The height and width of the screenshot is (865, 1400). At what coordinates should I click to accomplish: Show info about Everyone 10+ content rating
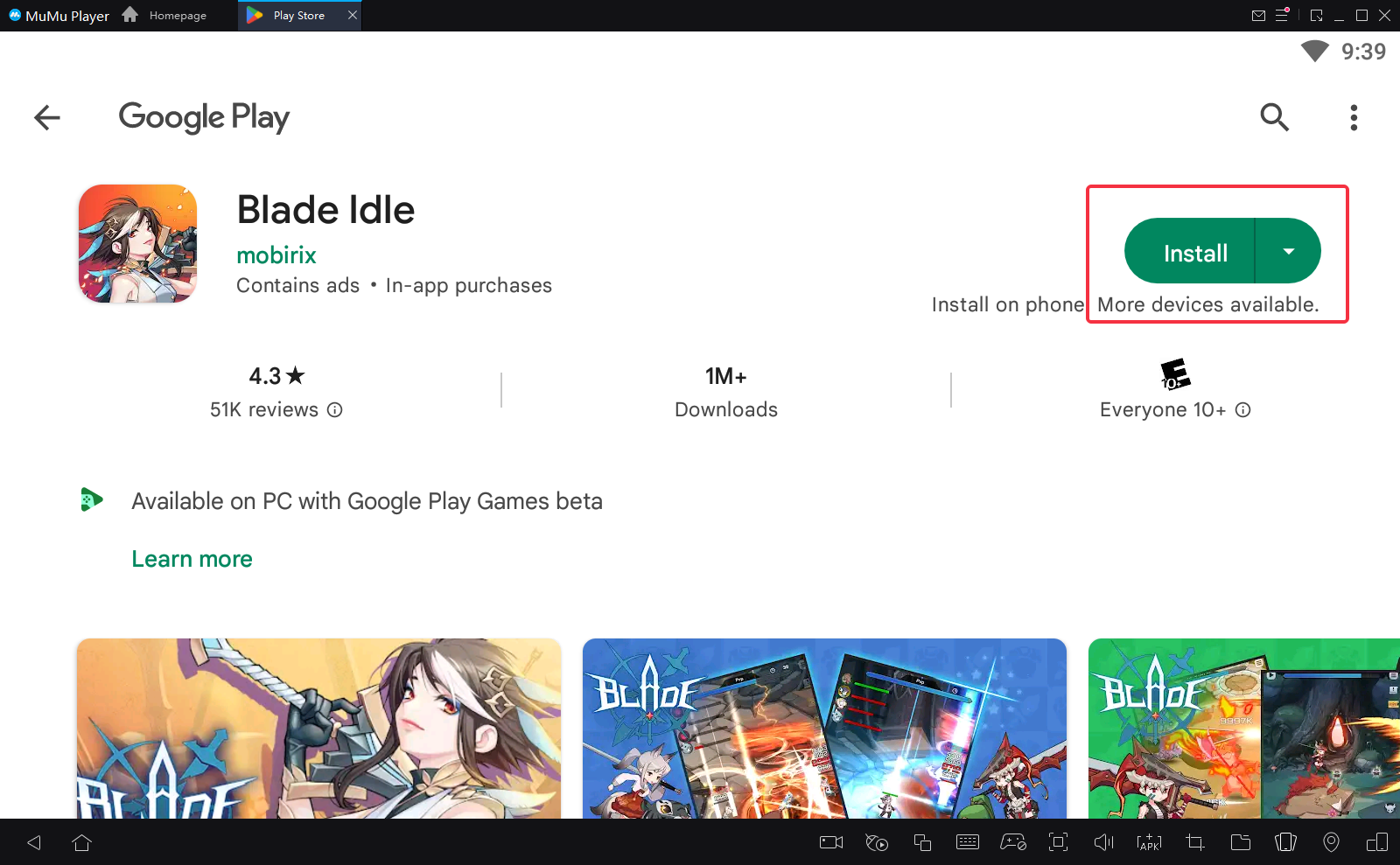tap(1243, 409)
